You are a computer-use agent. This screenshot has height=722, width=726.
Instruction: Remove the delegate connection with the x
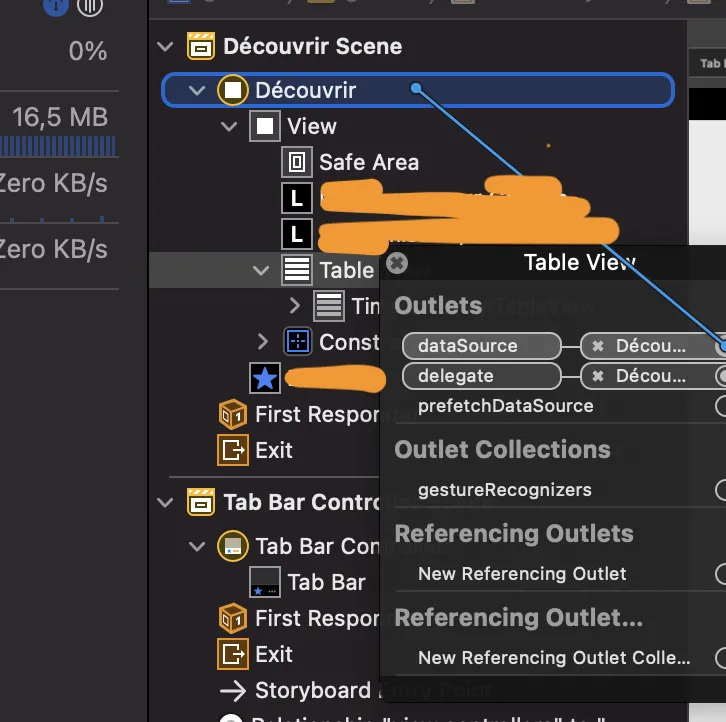(598, 376)
